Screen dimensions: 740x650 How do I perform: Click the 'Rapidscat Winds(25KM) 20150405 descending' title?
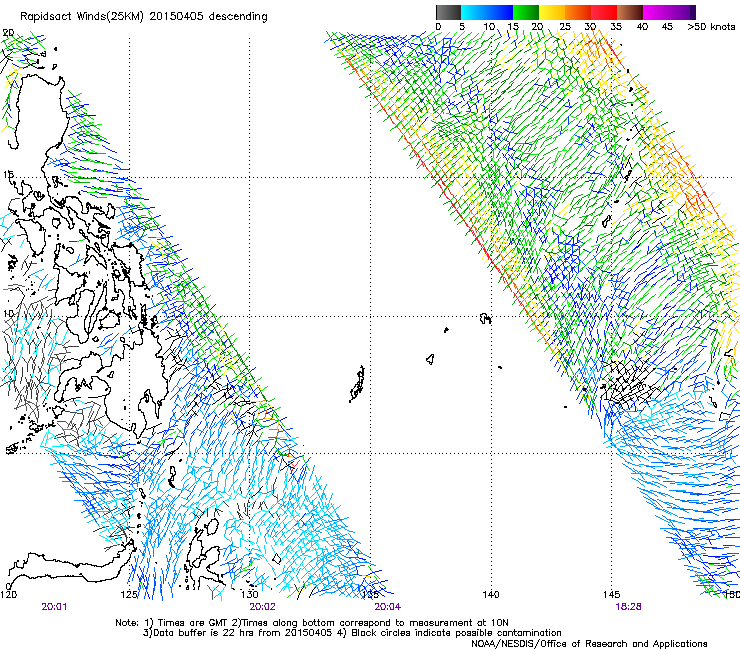pos(144,17)
